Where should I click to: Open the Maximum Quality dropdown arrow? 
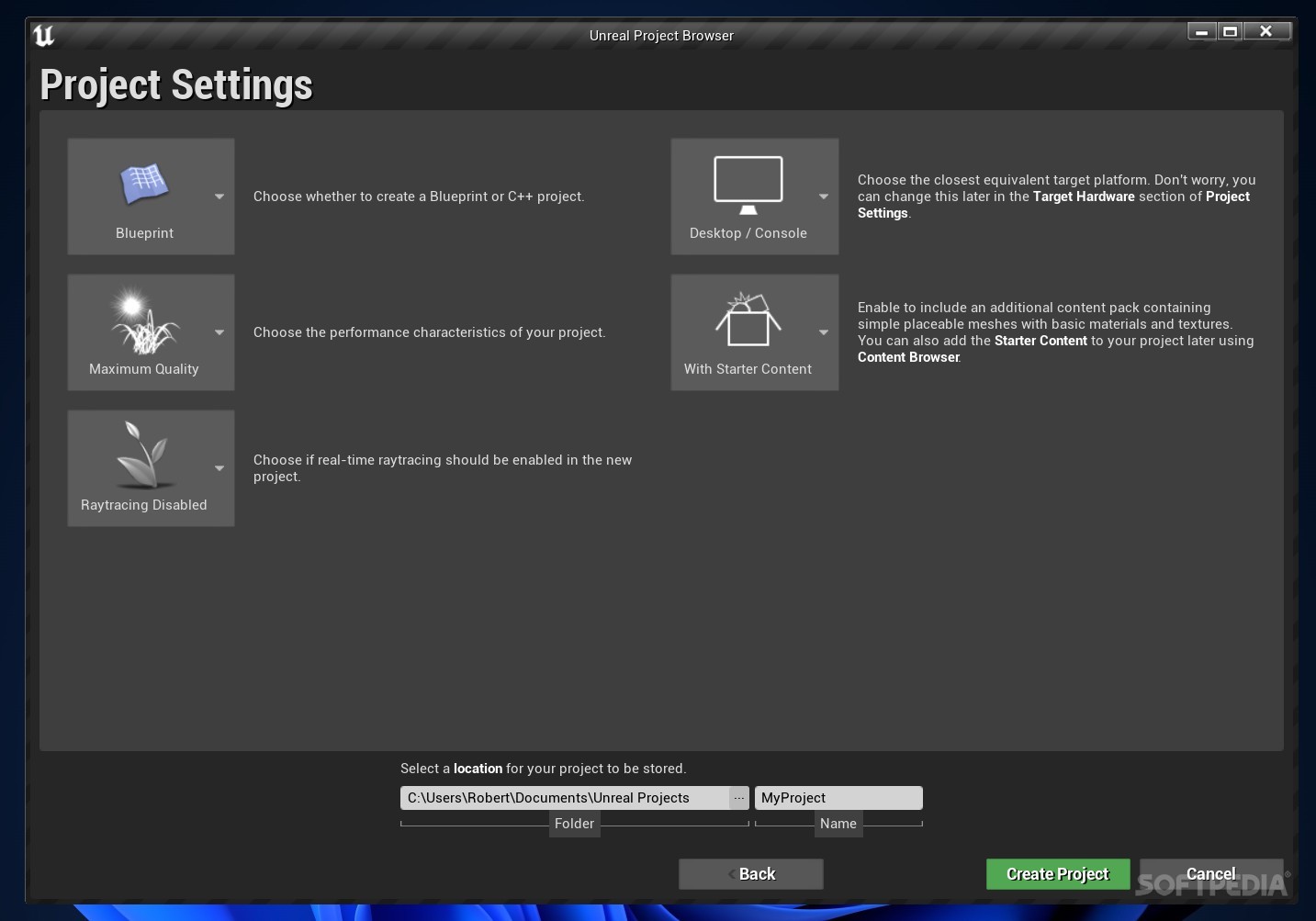[219, 332]
